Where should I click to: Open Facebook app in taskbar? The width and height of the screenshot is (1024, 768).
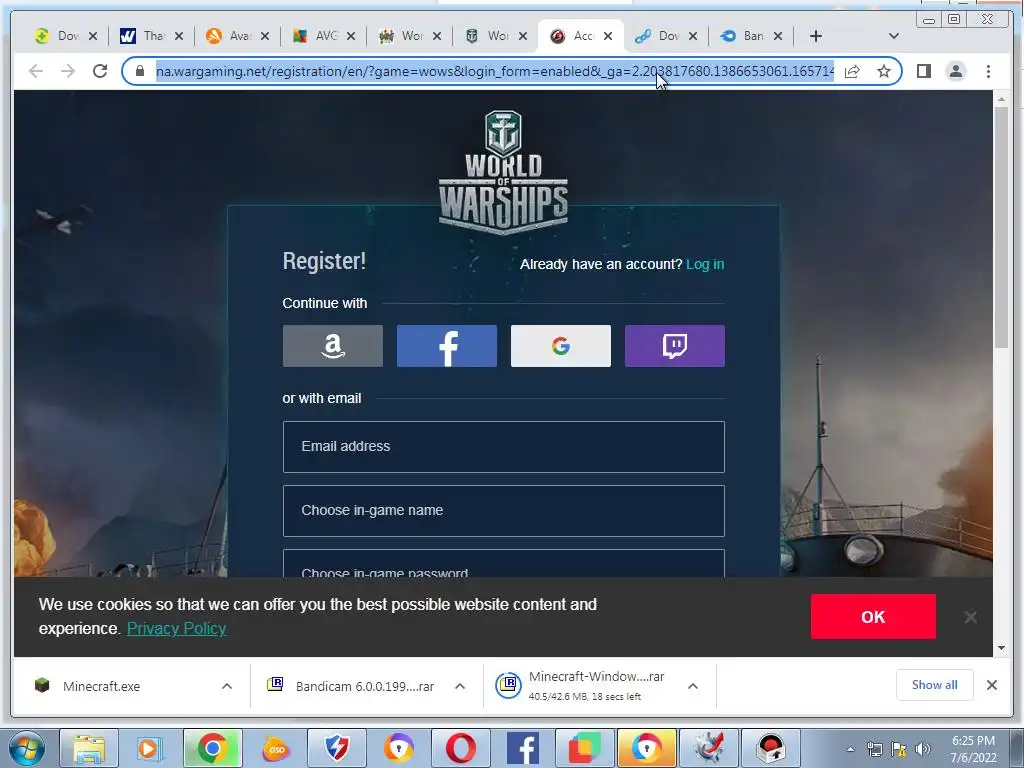point(522,748)
